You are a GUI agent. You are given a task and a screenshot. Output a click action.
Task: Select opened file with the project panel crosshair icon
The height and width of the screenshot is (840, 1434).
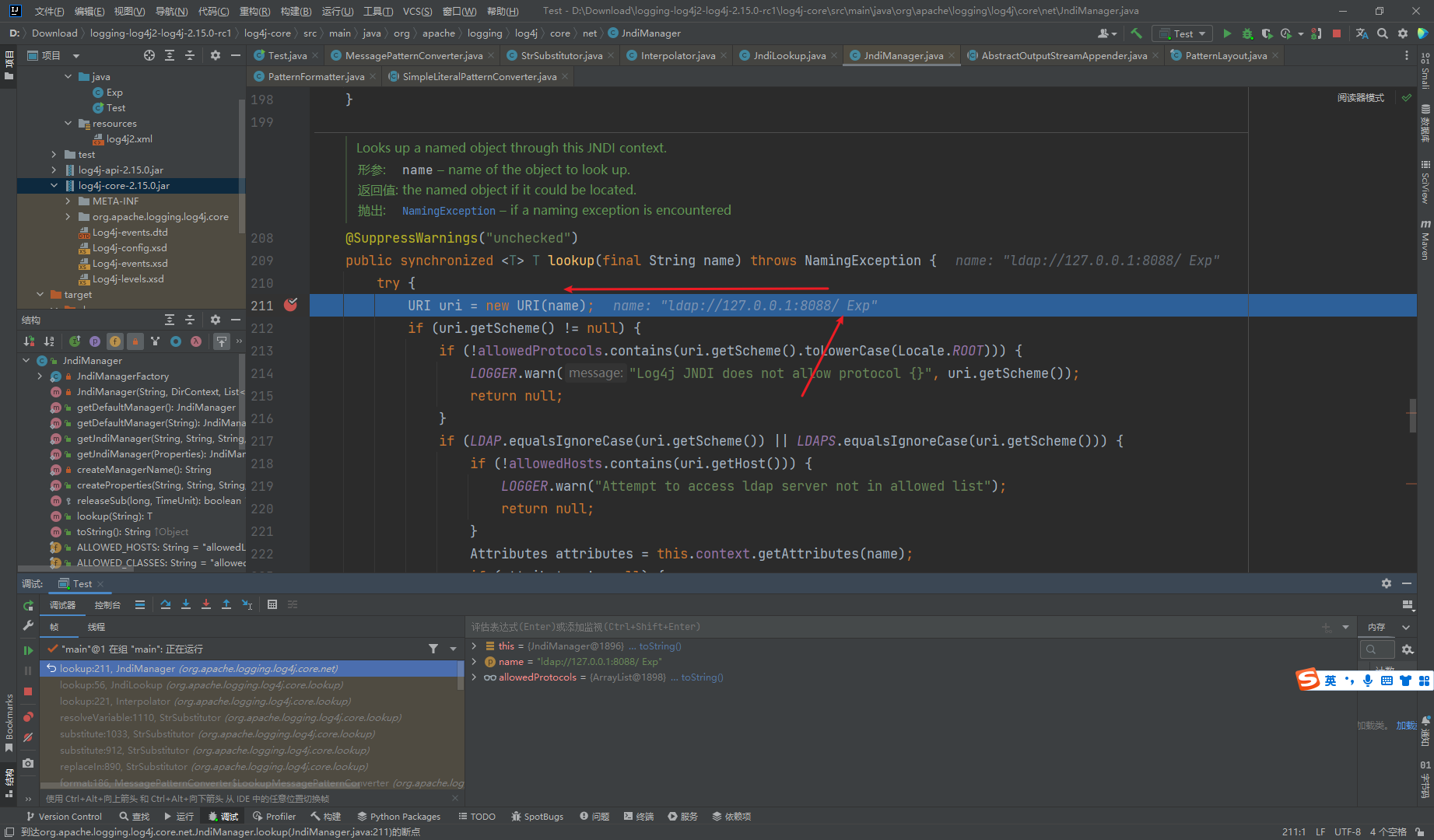click(149, 55)
